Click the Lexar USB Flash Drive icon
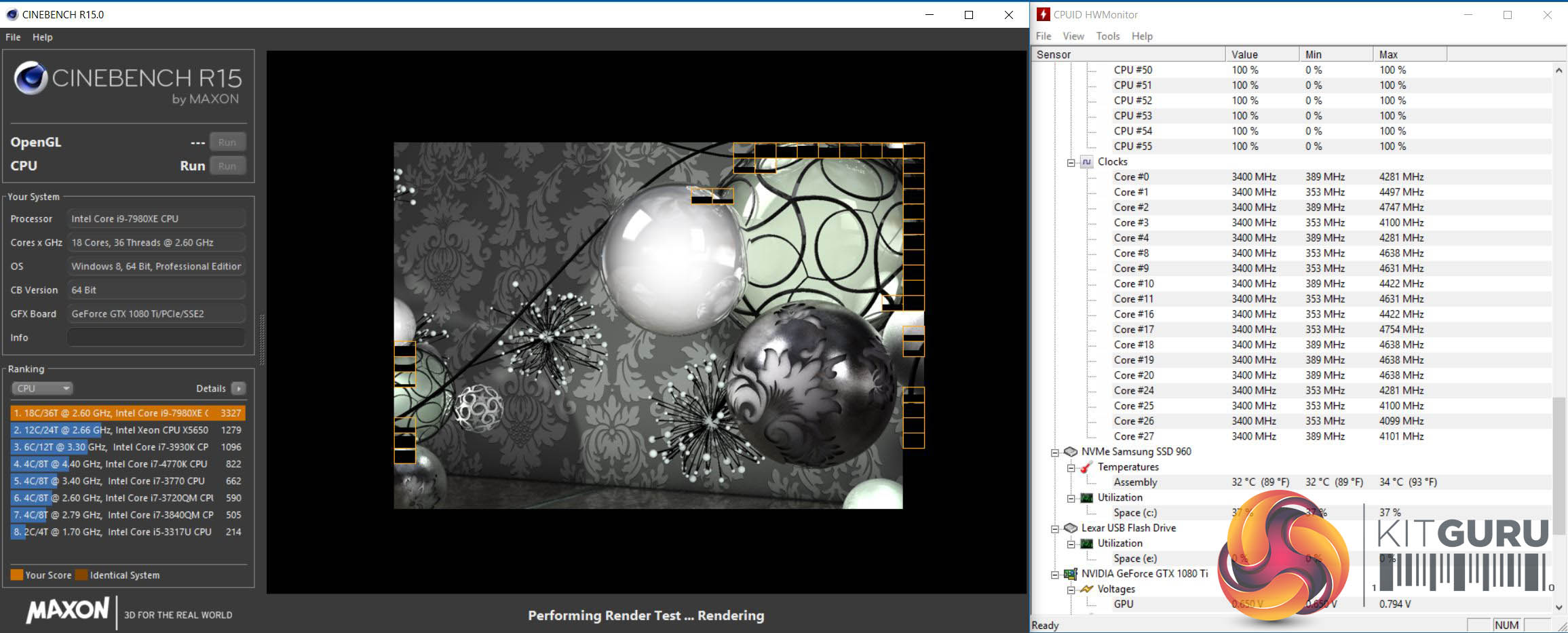Image resolution: width=1568 pixels, height=633 pixels. (x=1071, y=529)
